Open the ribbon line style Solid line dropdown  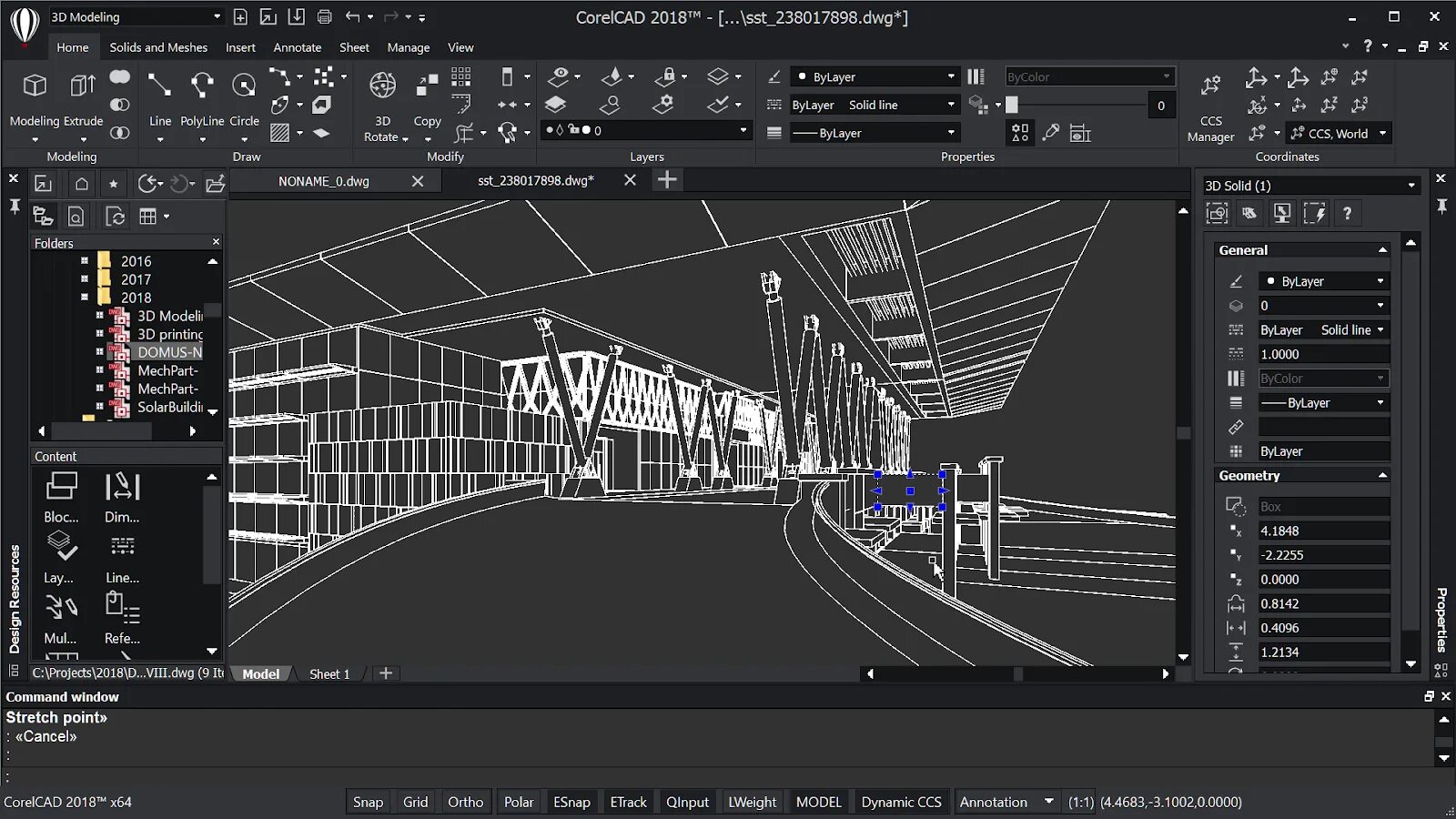coord(875,105)
